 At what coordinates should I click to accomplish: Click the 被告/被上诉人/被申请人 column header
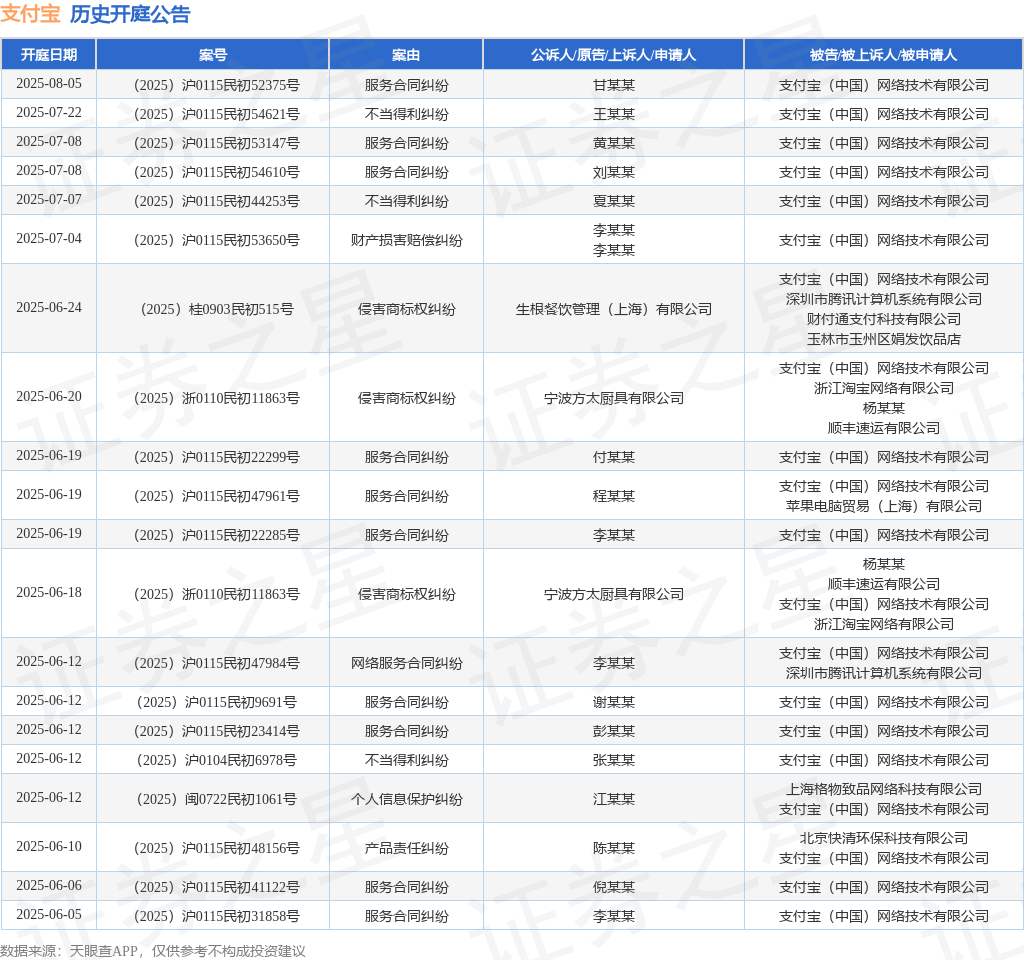tap(884, 55)
